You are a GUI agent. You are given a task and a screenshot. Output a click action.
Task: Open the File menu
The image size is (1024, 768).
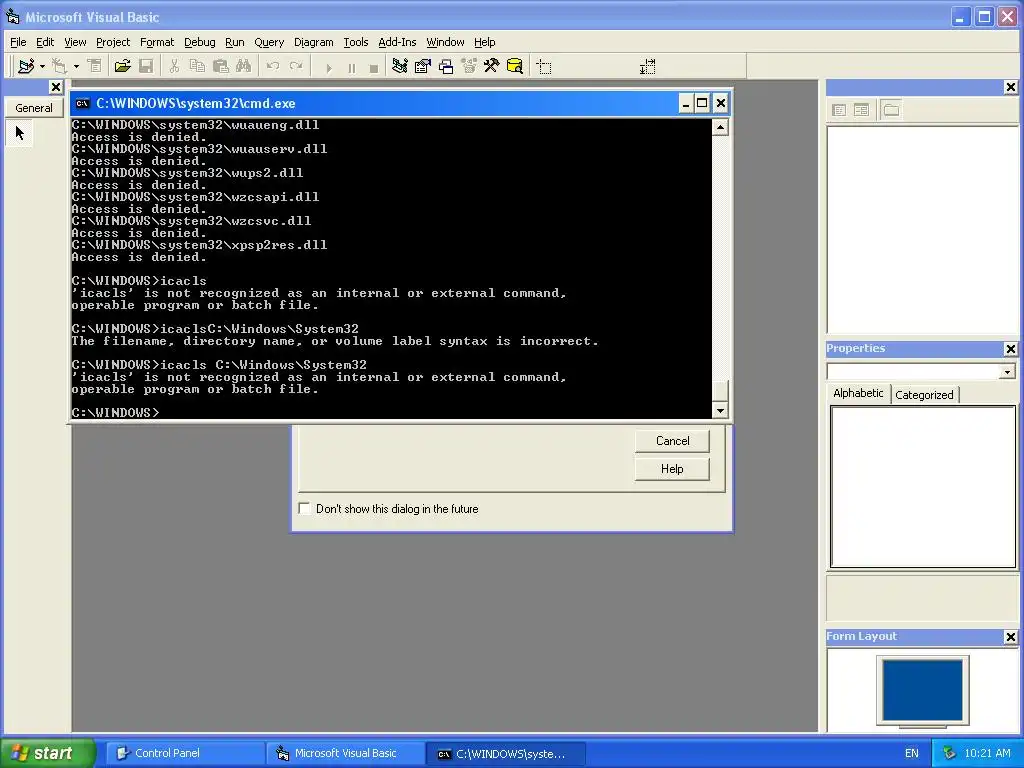coord(18,42)
